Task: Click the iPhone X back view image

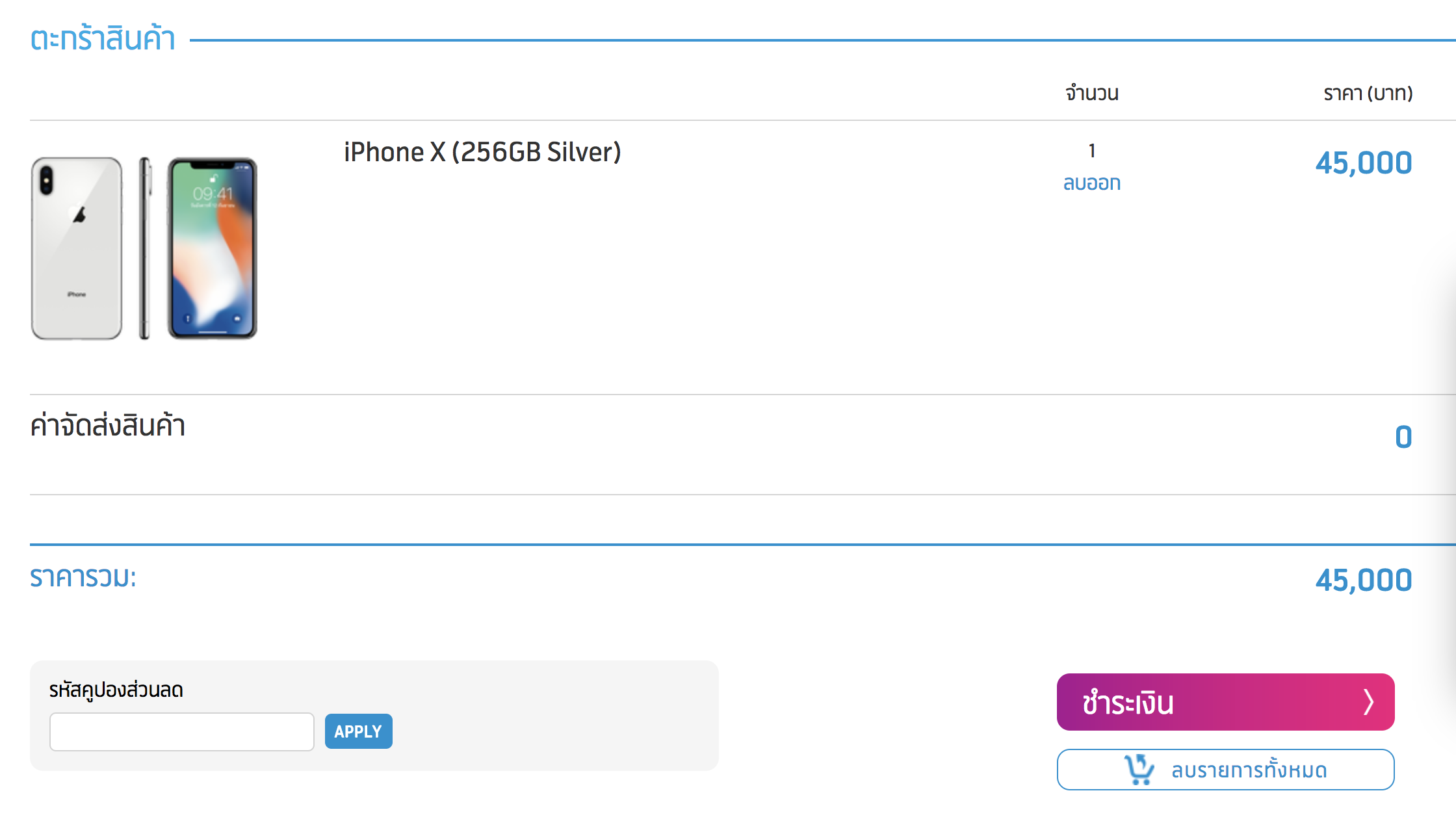Action: click(77, 248)
